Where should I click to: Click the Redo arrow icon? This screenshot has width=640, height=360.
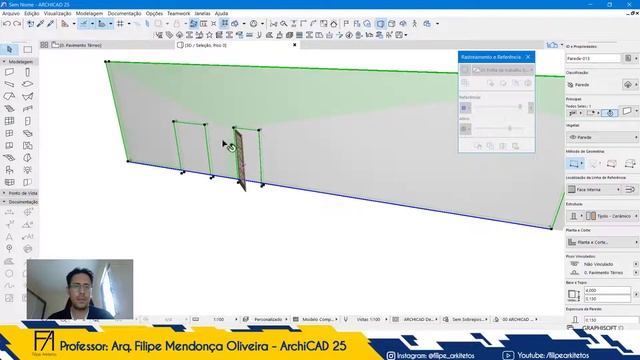17,24
